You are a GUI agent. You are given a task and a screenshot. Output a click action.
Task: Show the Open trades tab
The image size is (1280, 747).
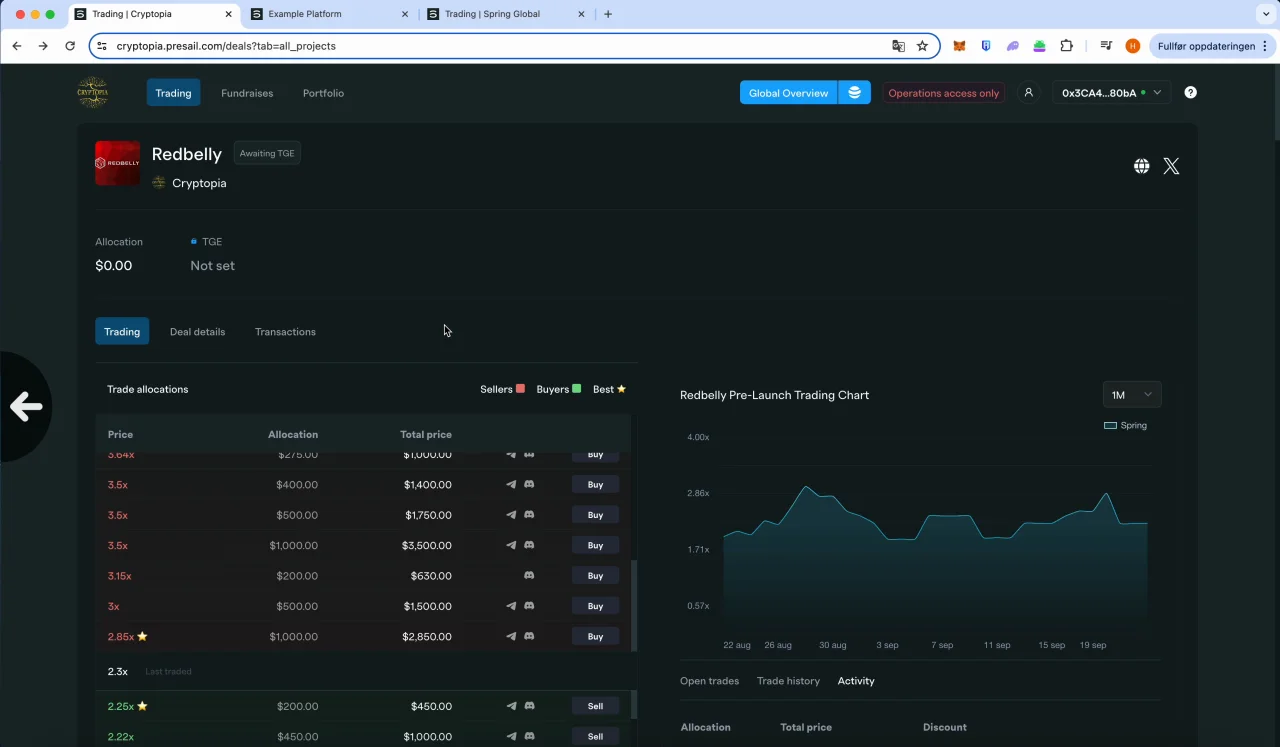pos(709,681)
